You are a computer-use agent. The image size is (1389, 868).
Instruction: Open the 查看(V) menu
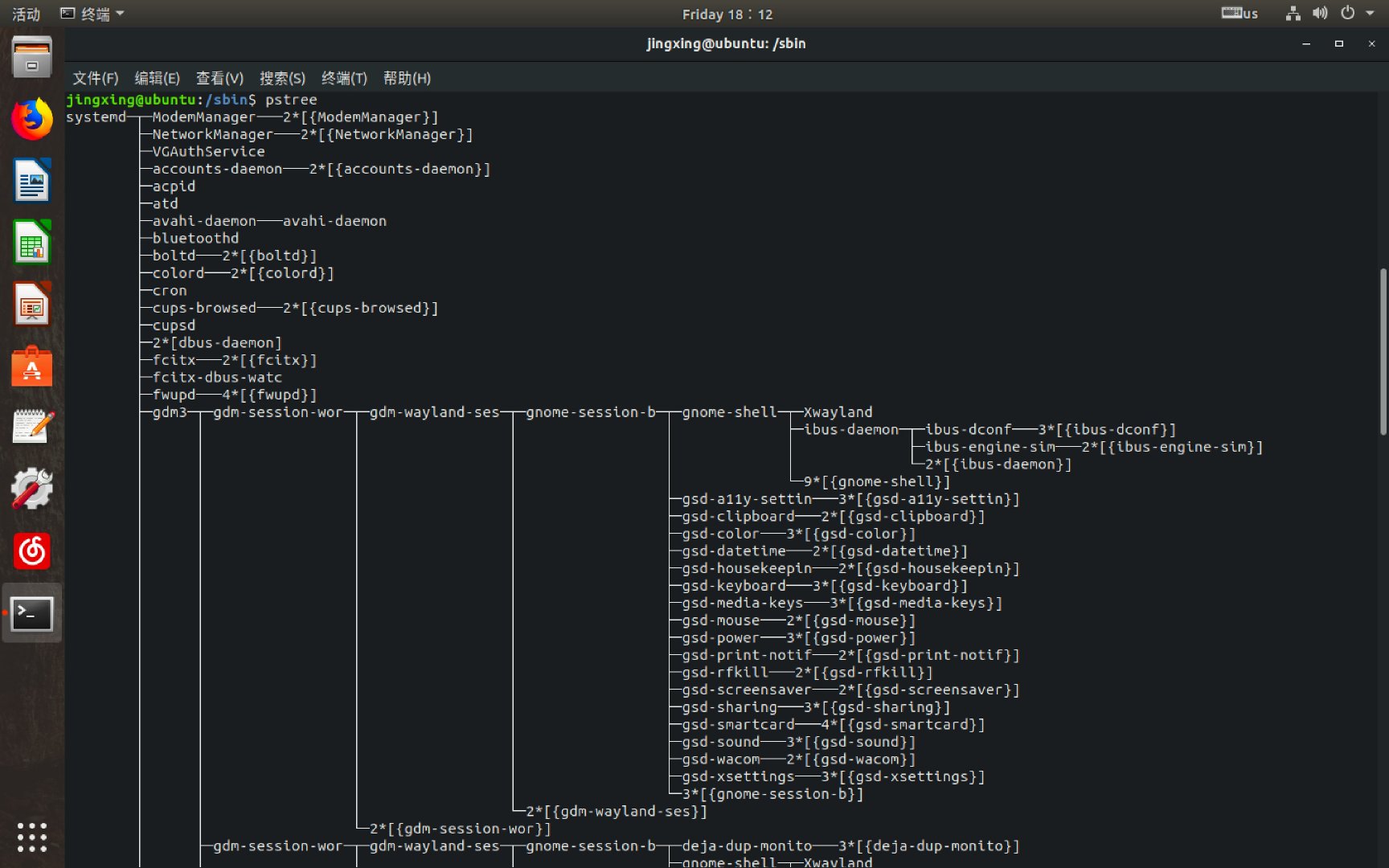pyautogui.click(x=219, y=78)
